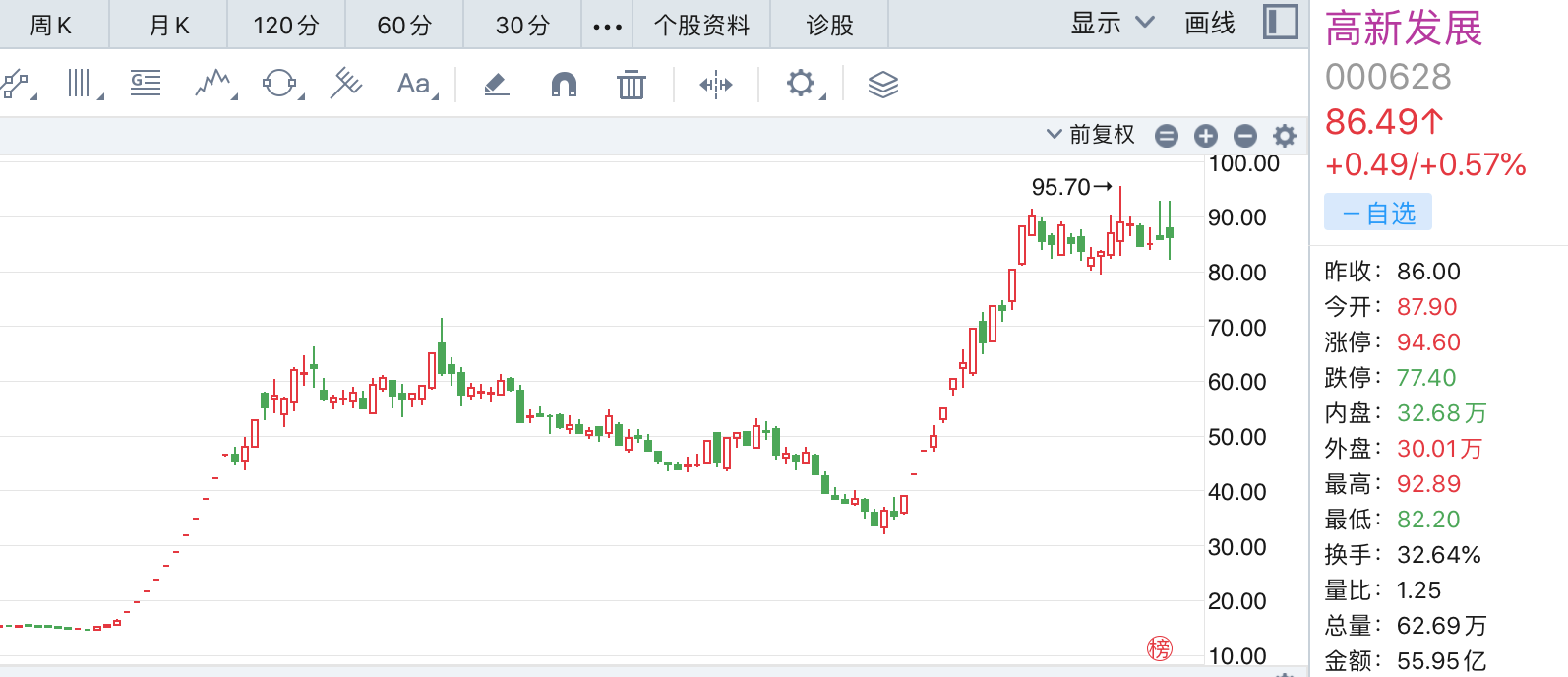This screenshot has width=1568, height=677.
Task: Click the 量比 value 1.25
Action: [x=1418, y=590]
